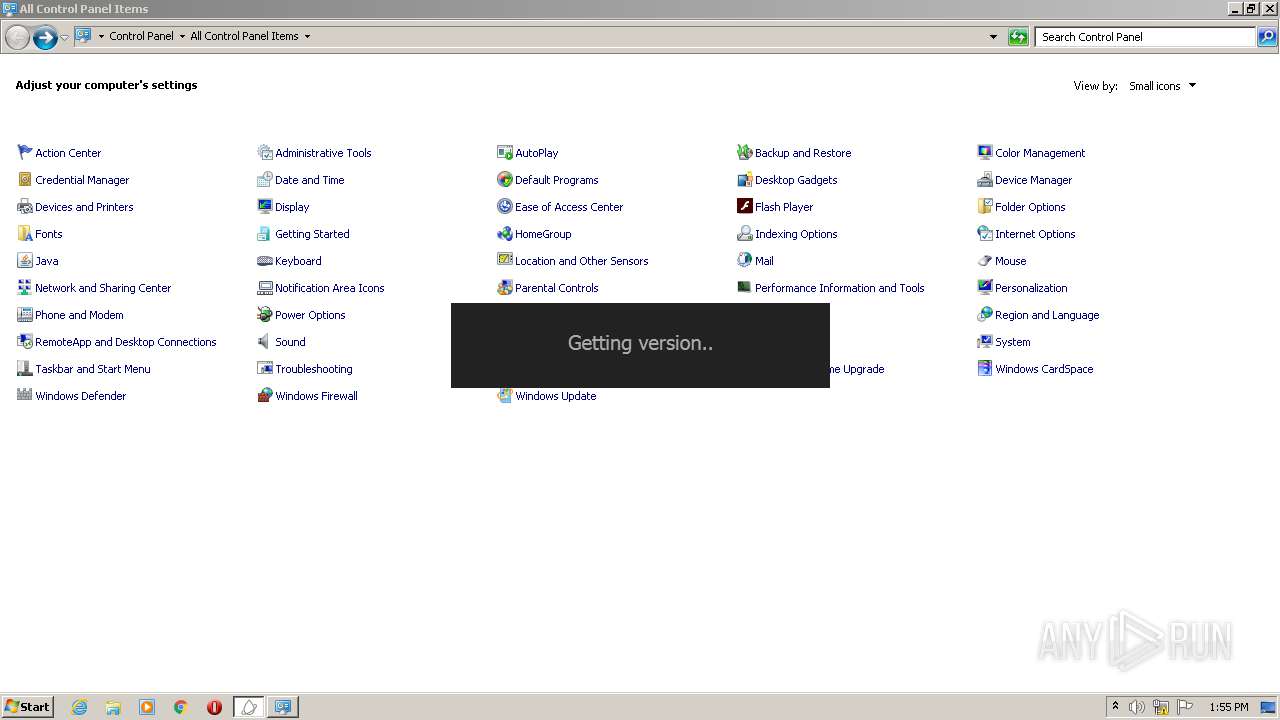Open Date and Time icon
1280x720 pixels.
[265, 180]
